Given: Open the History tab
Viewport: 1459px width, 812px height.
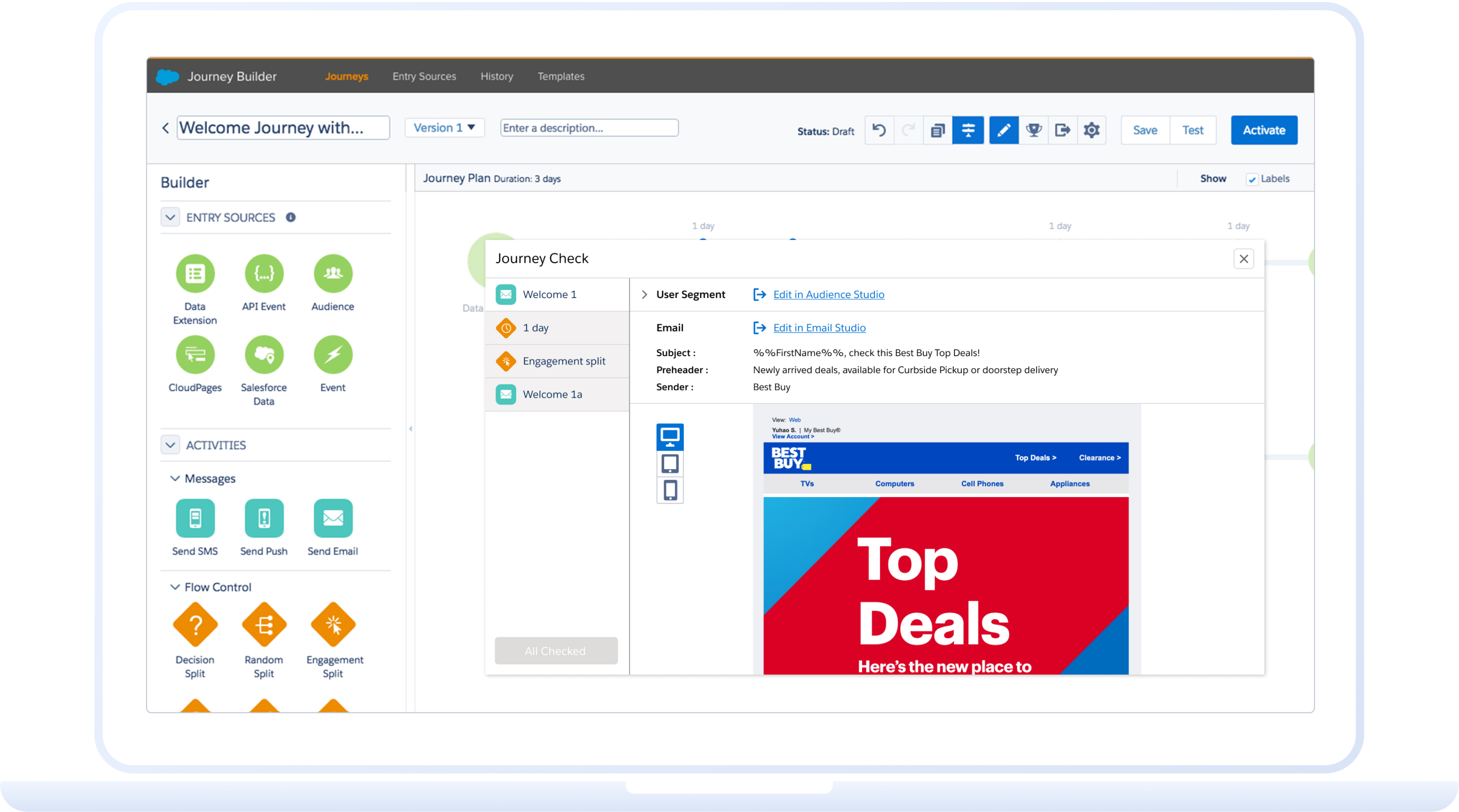Looking at the screenshot, I should pos(497,77).
